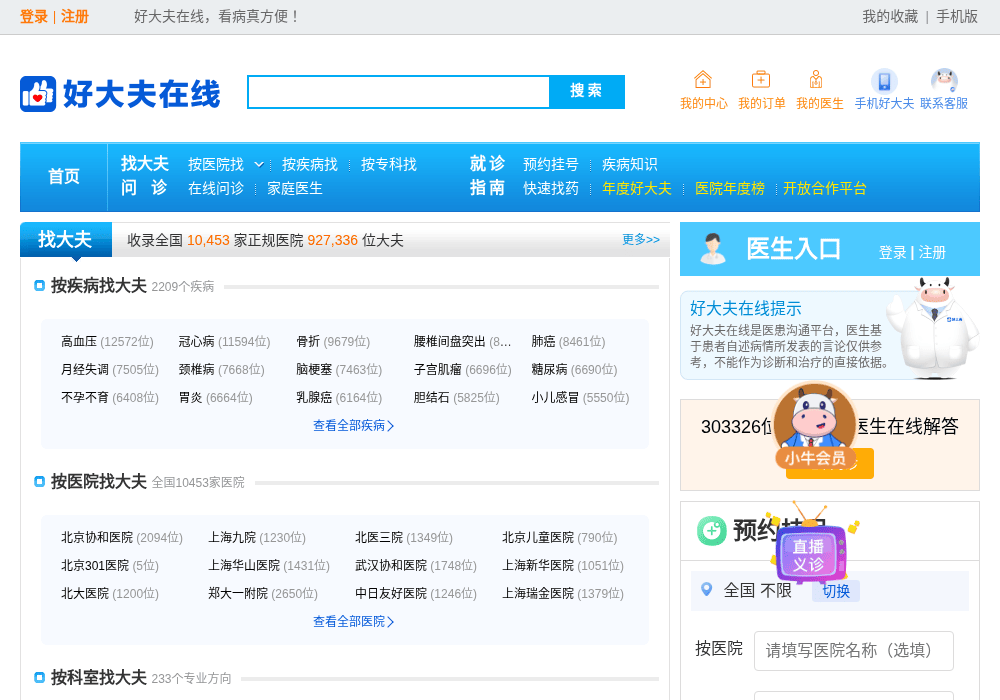Expand 查看全部疾病 link
Viewport: 1000px width, 700px height.
tap(353, 425)
